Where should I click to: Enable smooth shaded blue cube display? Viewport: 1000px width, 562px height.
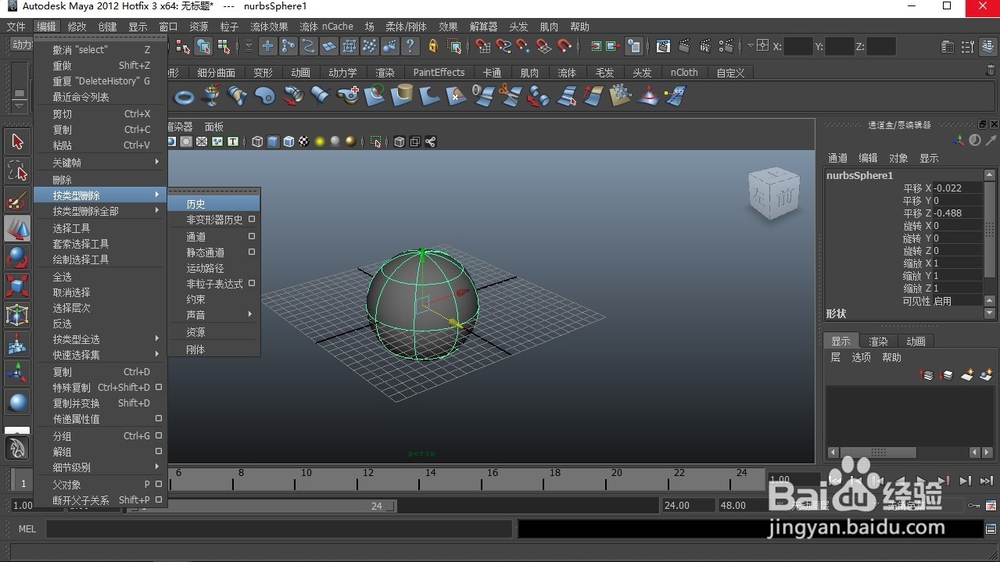tap(273, 142)
